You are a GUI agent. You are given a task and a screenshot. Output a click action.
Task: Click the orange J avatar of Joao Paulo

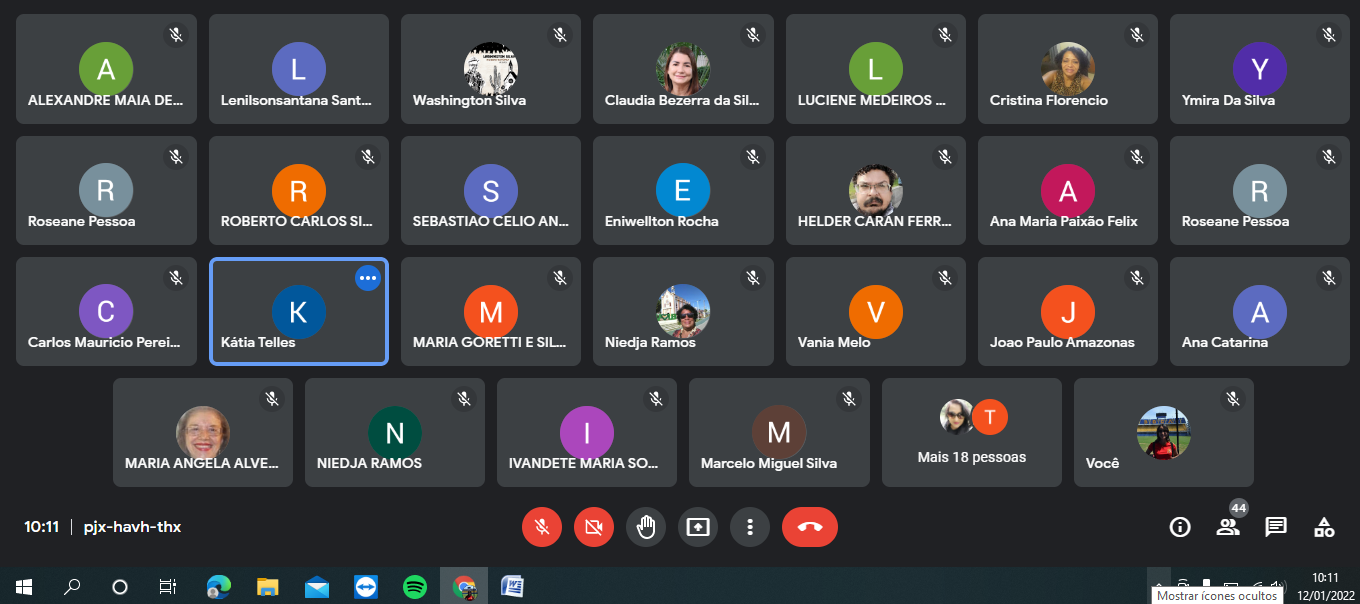[1068, 311]
